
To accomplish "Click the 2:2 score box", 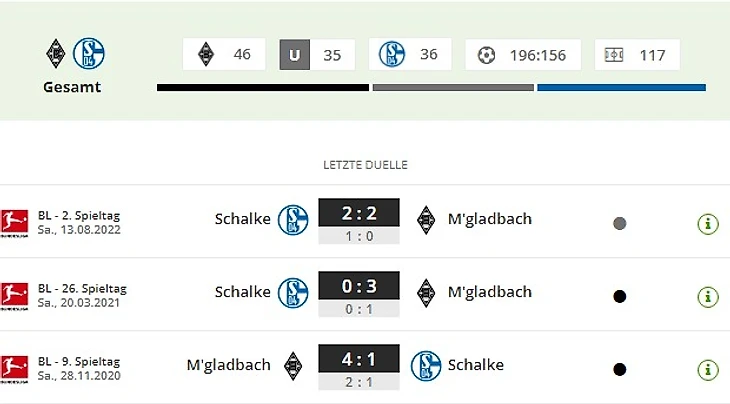I will [x=358, y=213].
